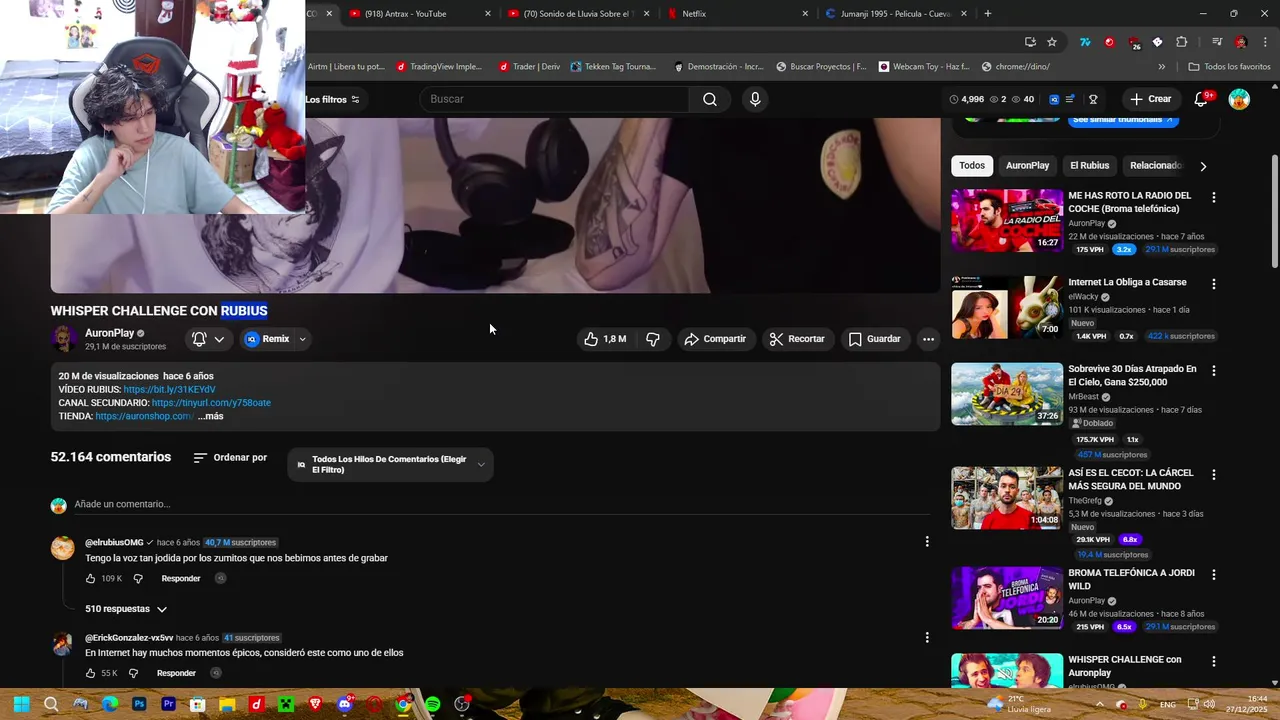Click the vidIQ trophy icon in header
The width and height of the screenshot is (1280, 720).
coord(1093,99)
